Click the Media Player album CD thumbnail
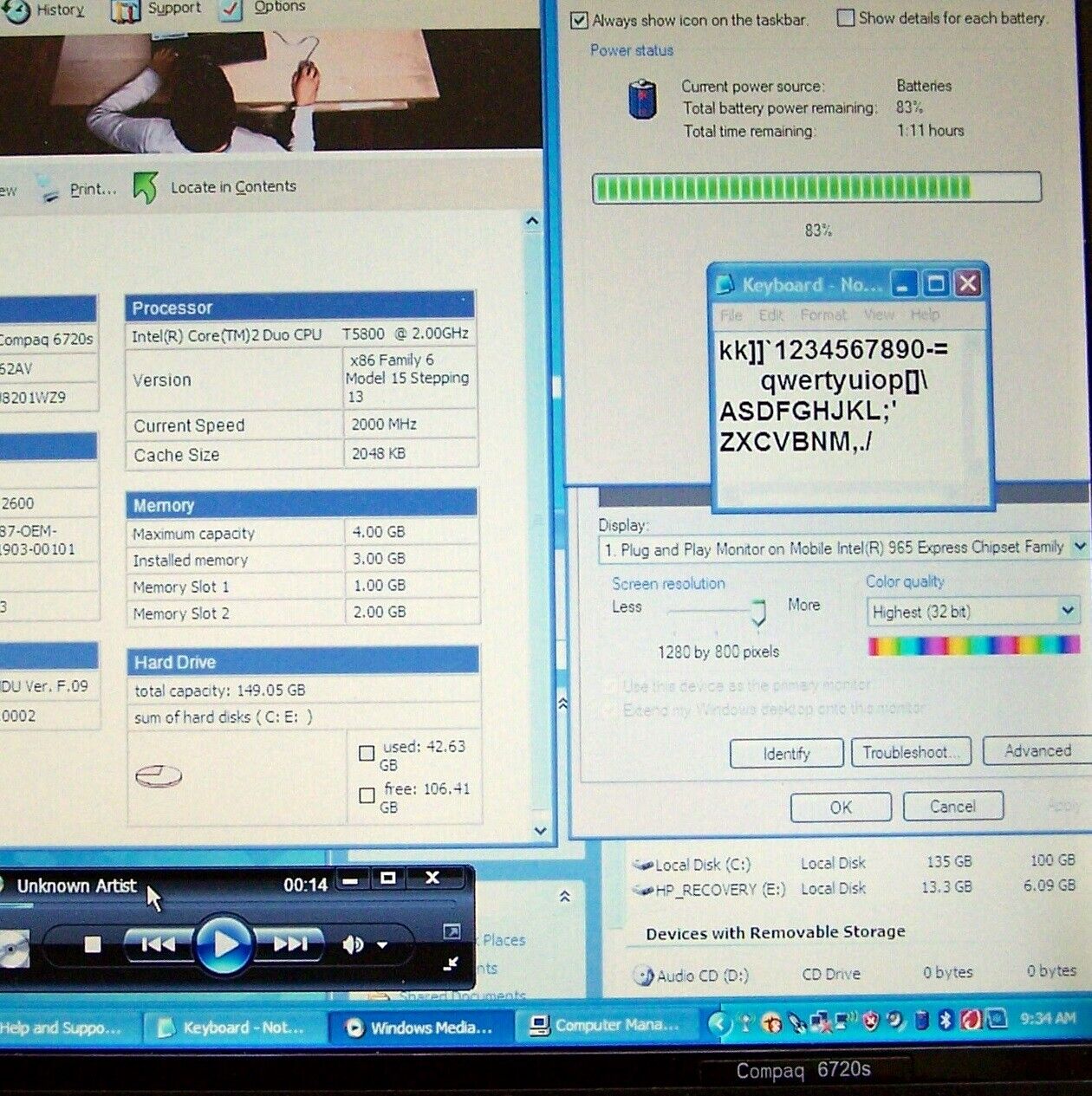The image size is (1092, 1096). [x=14, y=948]
